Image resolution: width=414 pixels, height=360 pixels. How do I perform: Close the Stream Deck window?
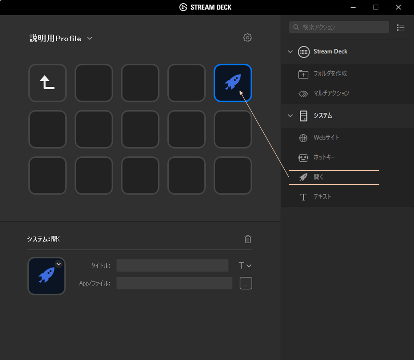[398, 7]
